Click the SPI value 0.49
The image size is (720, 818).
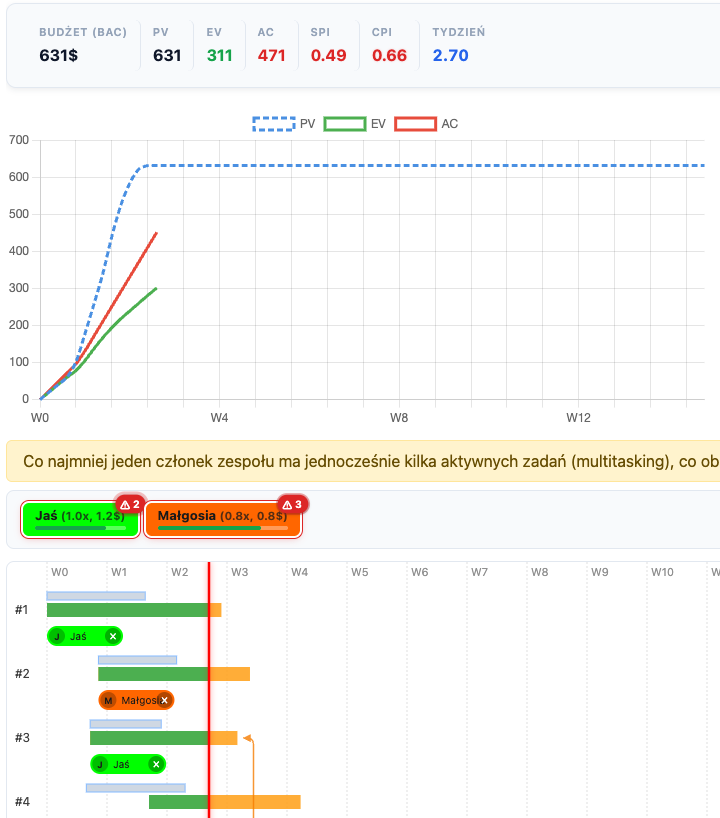329,55
